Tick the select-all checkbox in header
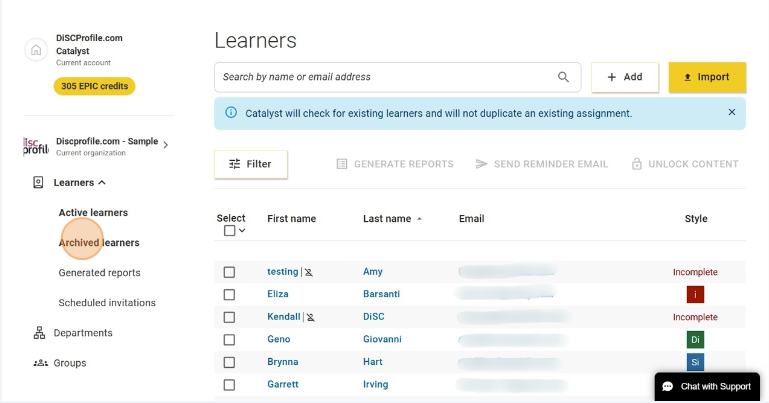The height and width of the screenshot is (403, 769). (229, 230)
